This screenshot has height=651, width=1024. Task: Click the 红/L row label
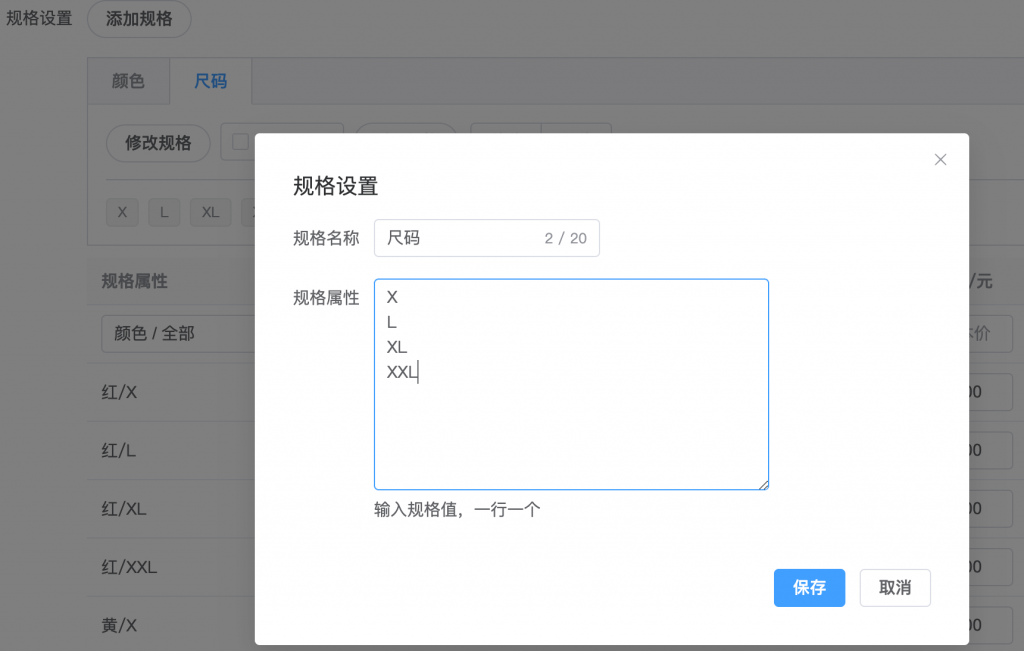pyautogui.click(x=118, y=450)
